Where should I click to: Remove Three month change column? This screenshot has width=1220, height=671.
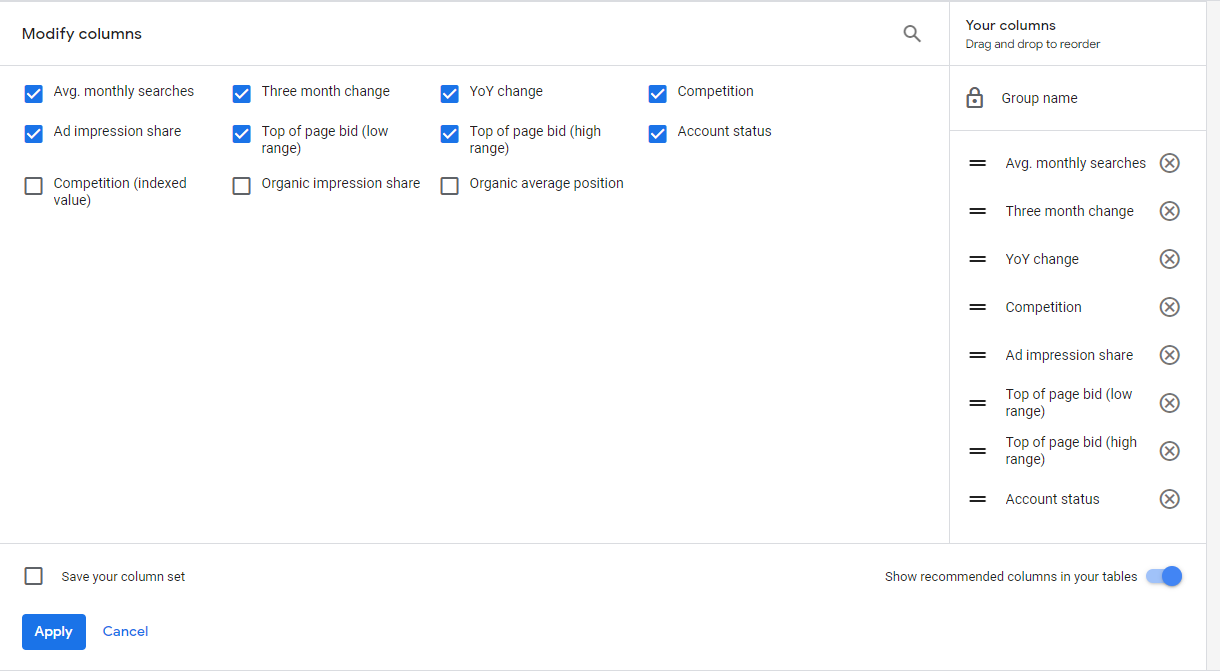[x=1169, y=211]
